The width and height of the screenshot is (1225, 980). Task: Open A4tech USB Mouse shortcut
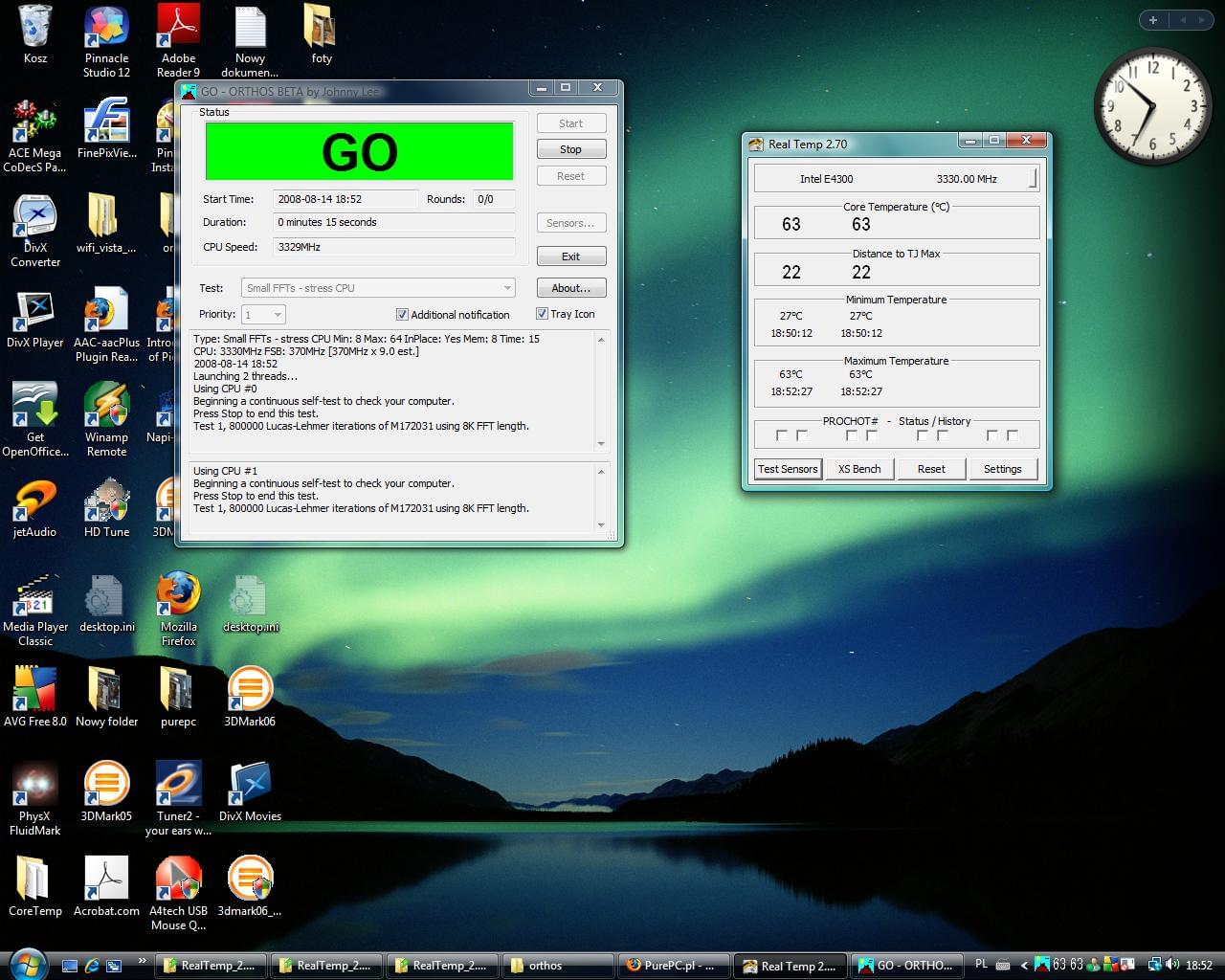[x=178, y=893]
